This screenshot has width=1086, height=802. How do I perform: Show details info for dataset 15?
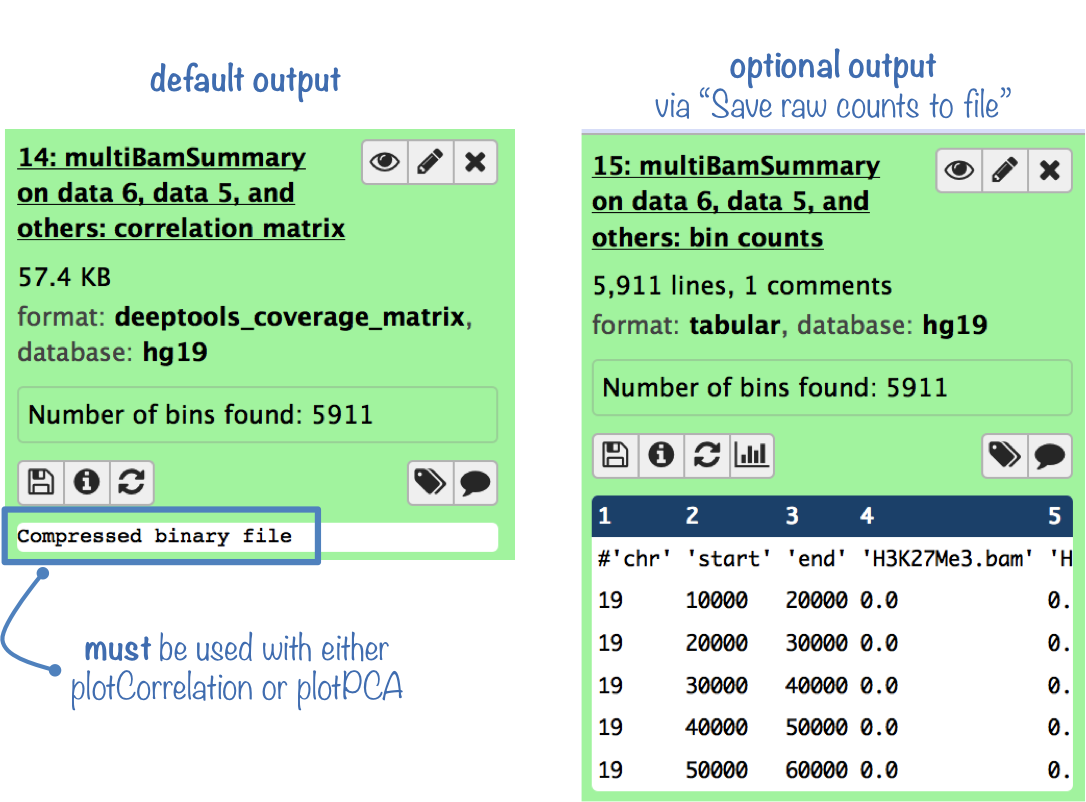click(x=661, y=455)
